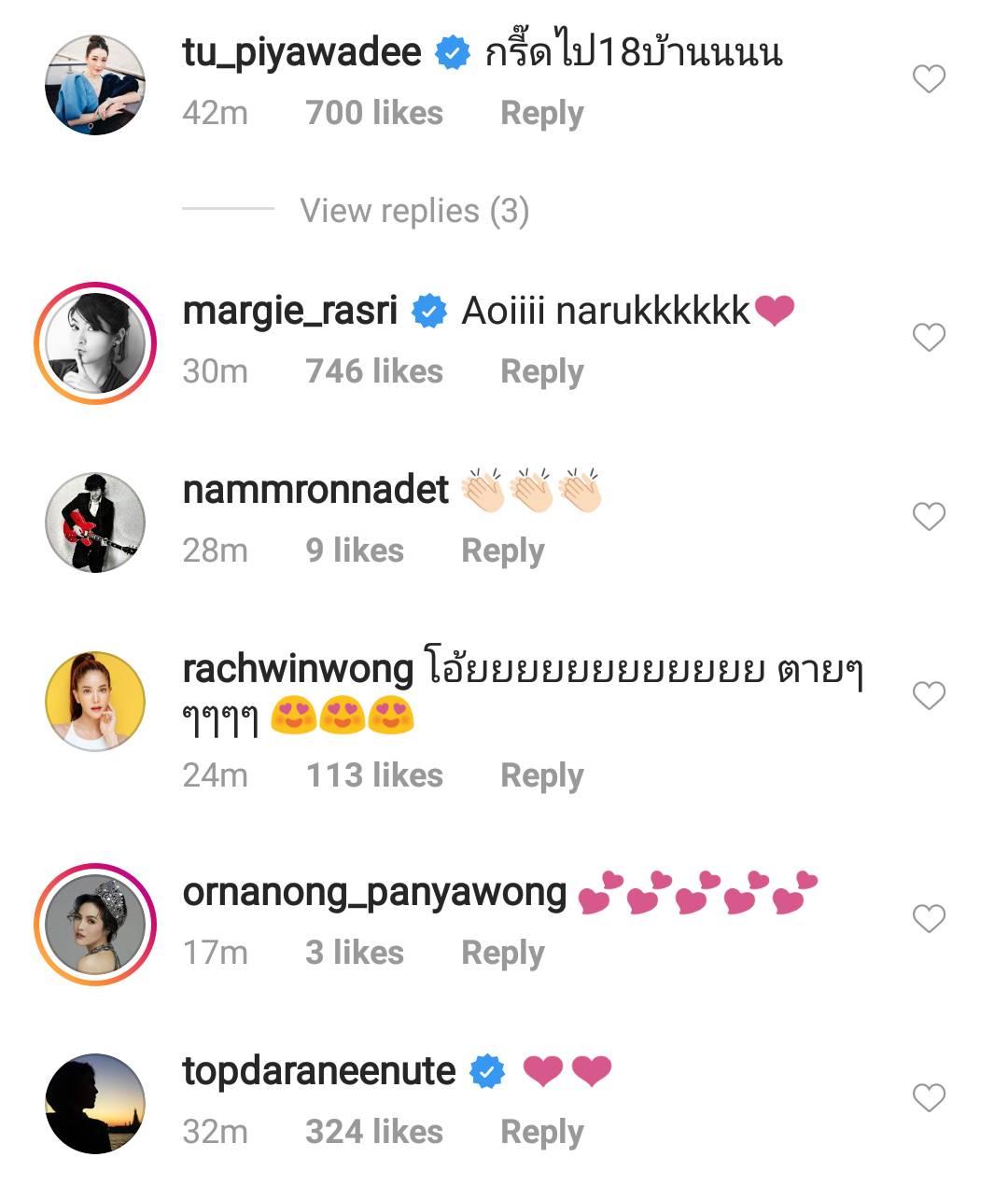Like tu_piyawadee's comment with the heart
This screenshot has width=1008, height=1185.
click(x=929, y=79)
